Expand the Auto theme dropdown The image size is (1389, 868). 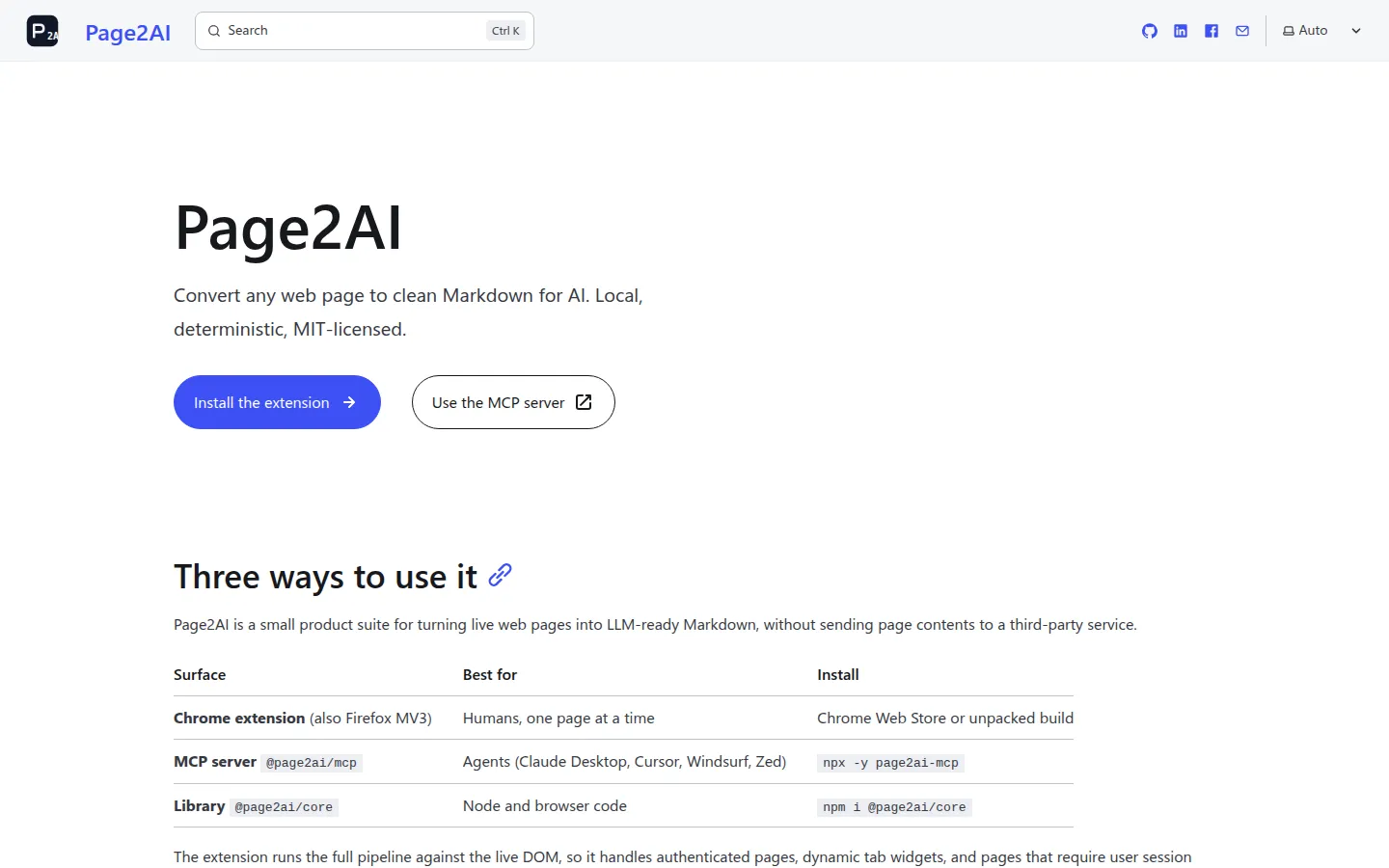point(1321,31)
